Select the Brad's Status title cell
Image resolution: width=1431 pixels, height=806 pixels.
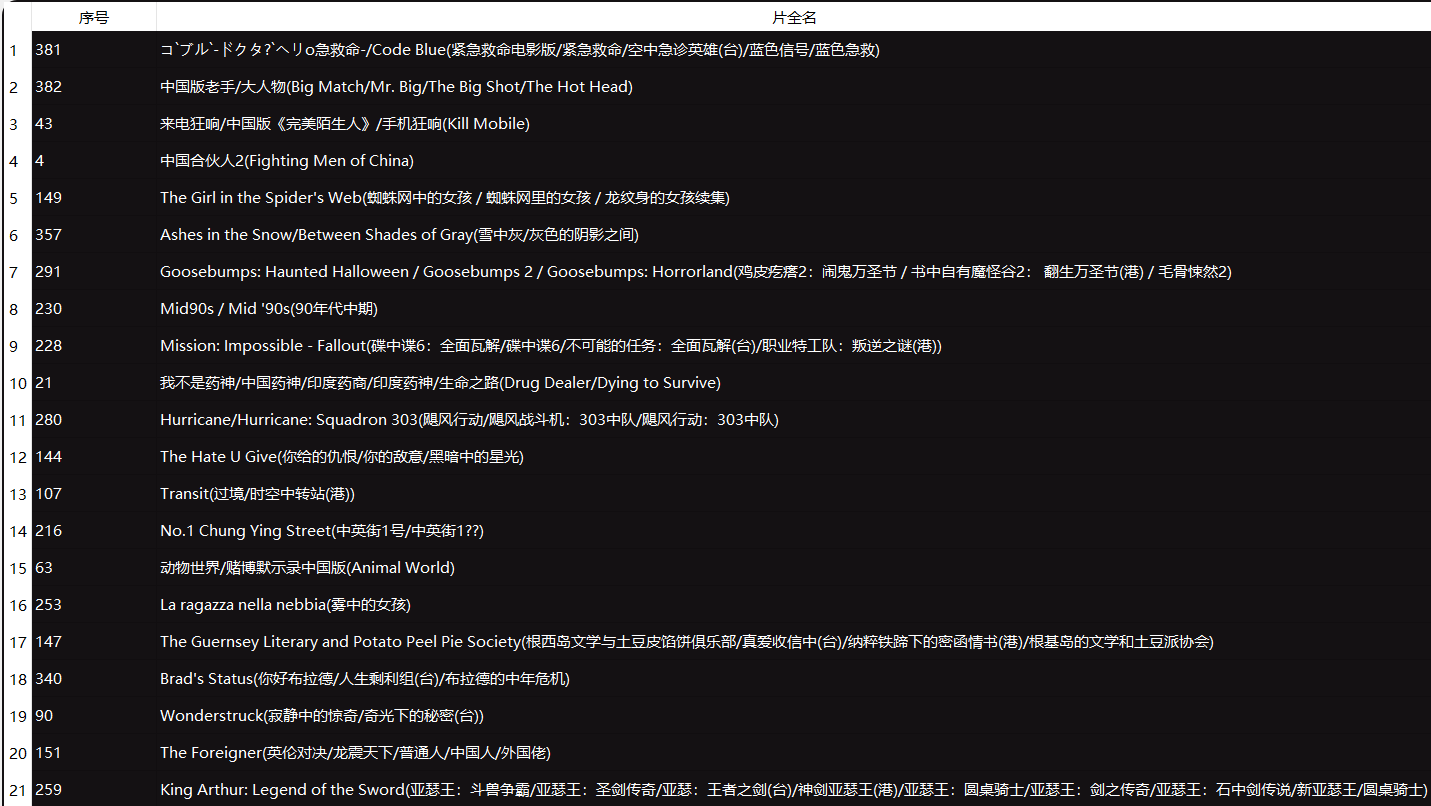point(794,679)
